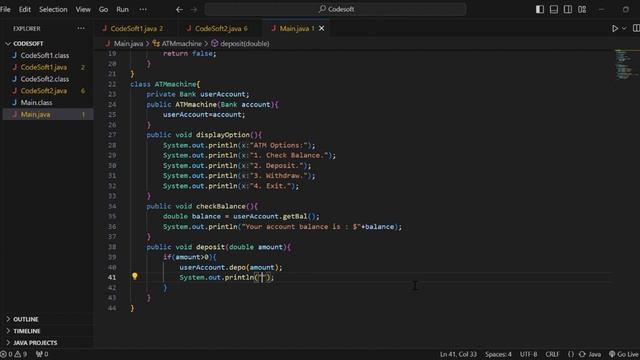Expand the OUTLINE section

26,319
